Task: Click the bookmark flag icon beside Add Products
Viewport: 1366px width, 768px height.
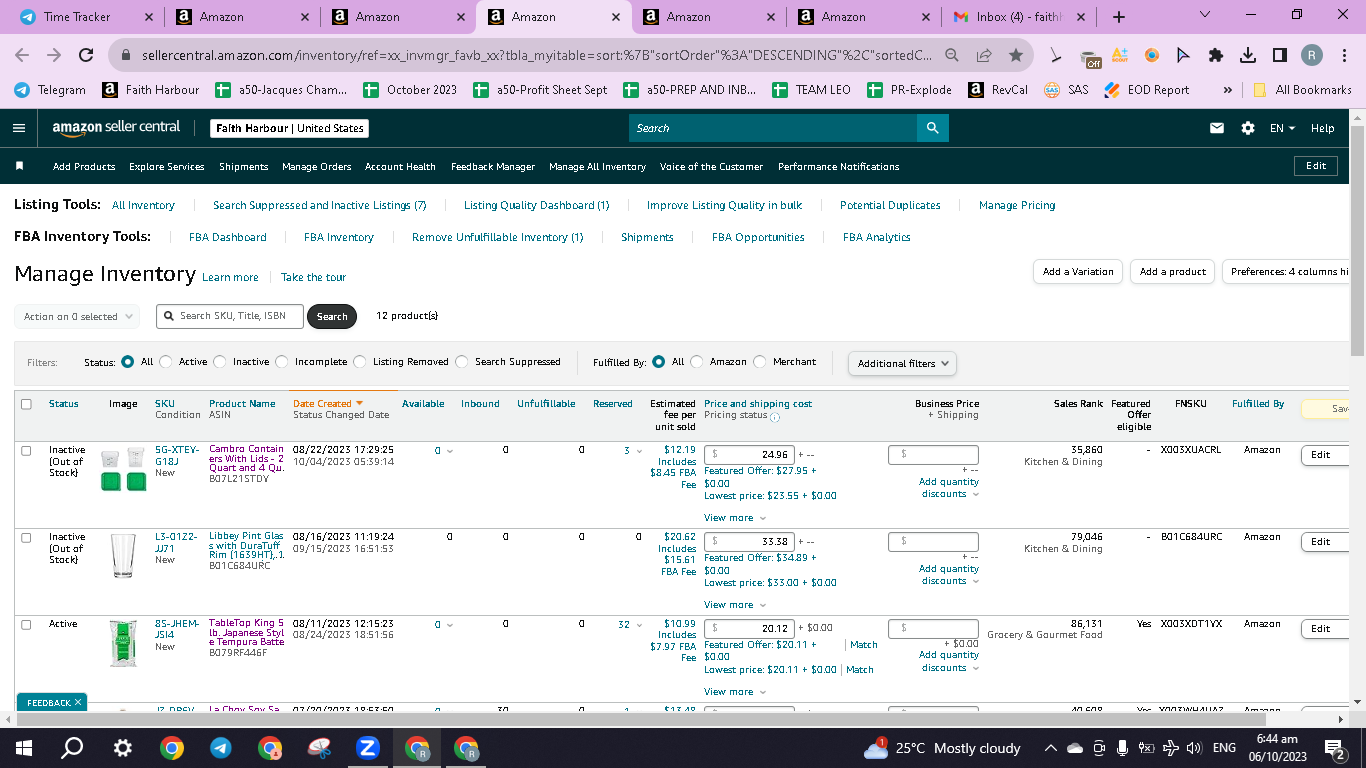Action: pyautogui.click(x=20, y=166)
